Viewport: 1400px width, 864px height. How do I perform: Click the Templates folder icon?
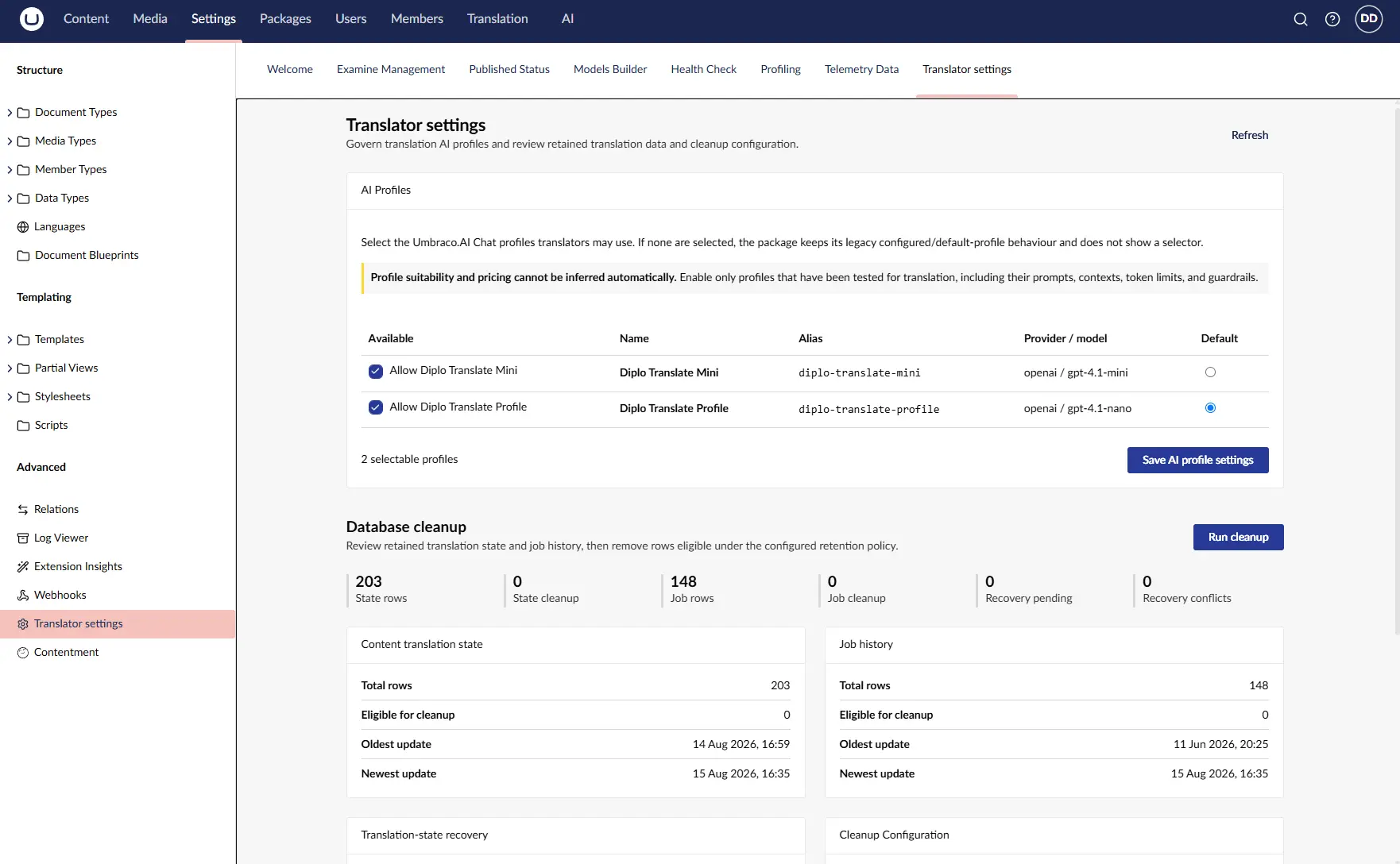click(x=24, y=340)
